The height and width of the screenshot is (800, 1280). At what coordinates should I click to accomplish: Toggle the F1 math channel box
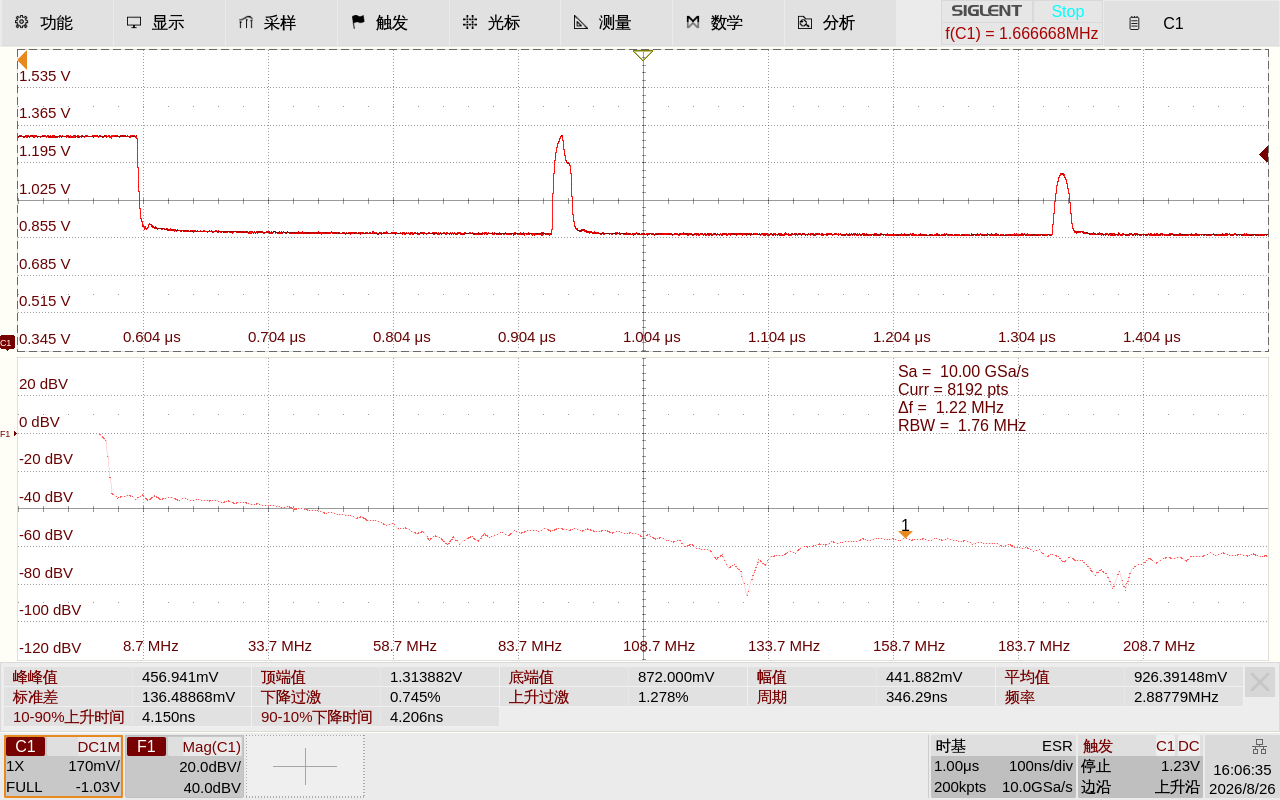pyautogui.click(x=185, y=766)
